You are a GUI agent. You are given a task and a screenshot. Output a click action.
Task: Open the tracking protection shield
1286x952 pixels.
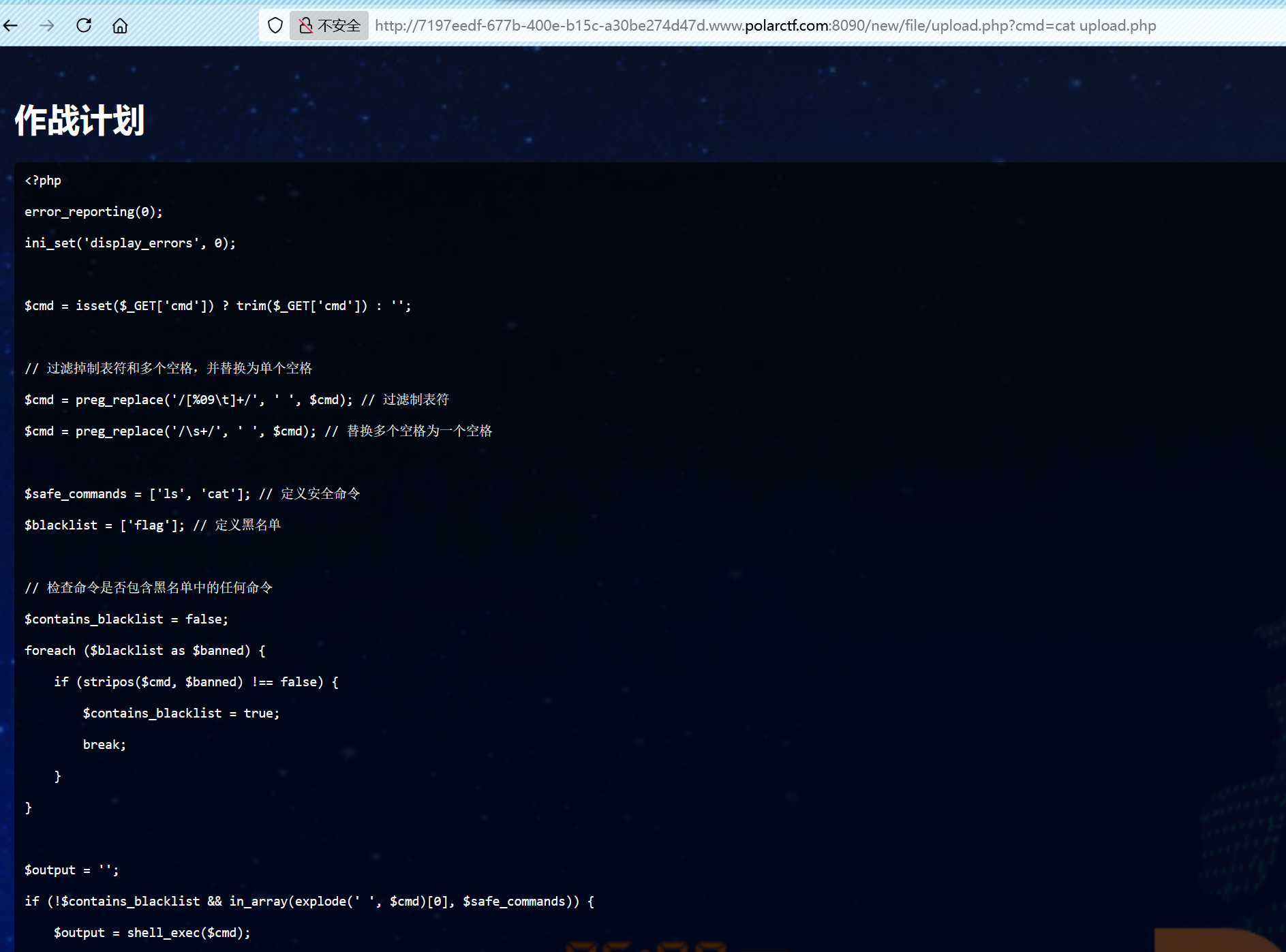(x=275, y=26)
